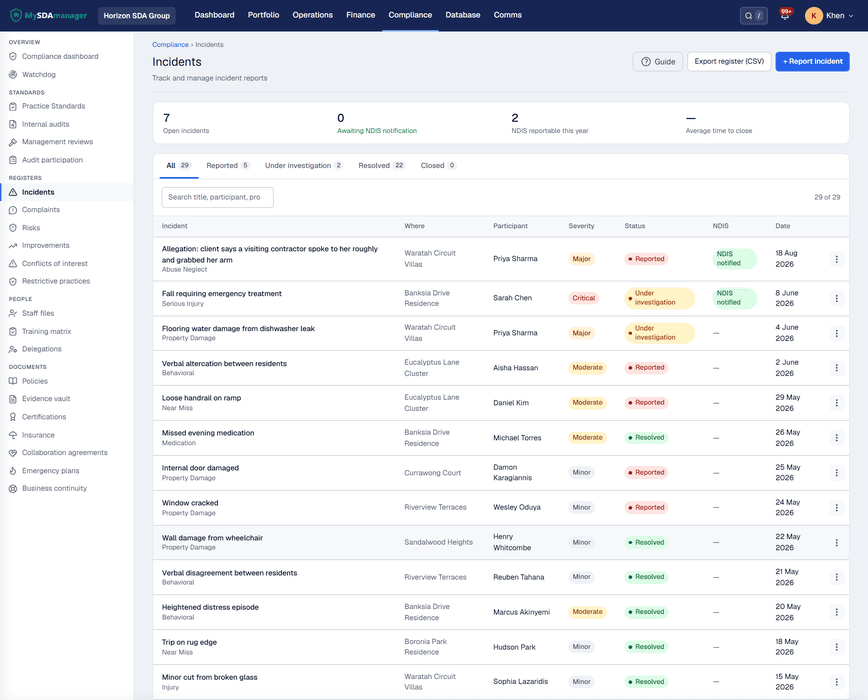Click the Date column header
The height and width of the screenshot is (700, 868).
click(x=782, y=226)
